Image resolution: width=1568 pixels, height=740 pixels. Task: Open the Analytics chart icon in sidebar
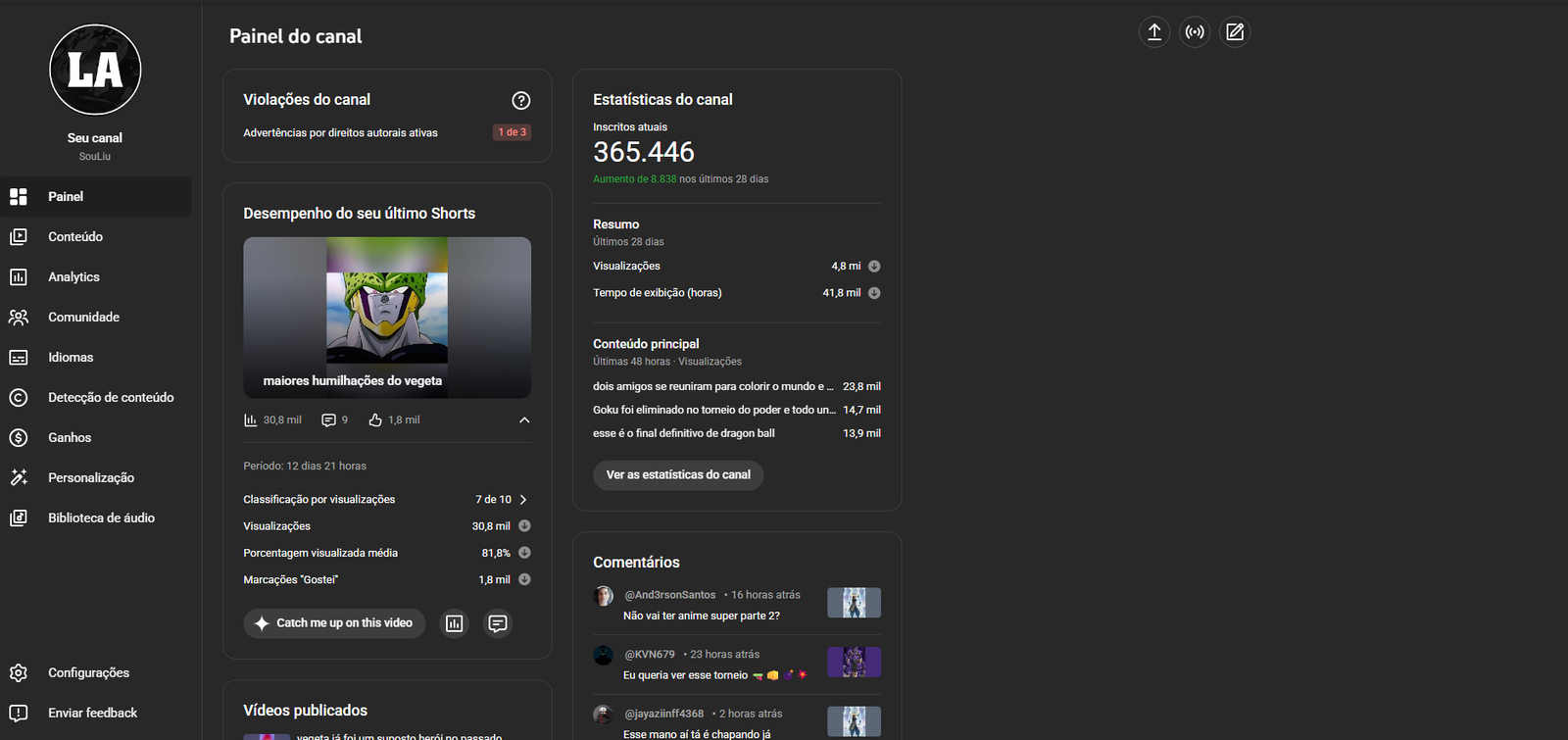point(19,277)
